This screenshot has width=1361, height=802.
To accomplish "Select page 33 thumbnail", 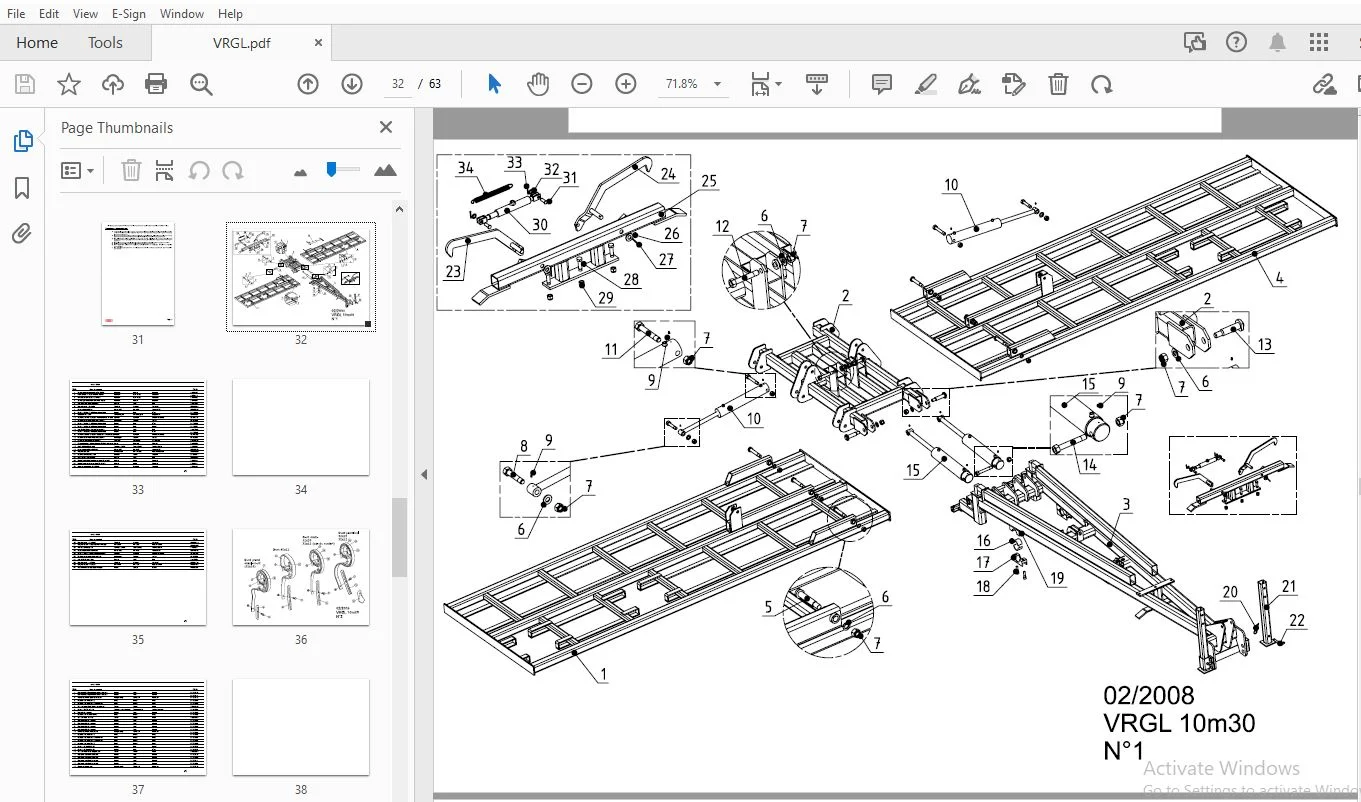I will pos(138,427).
